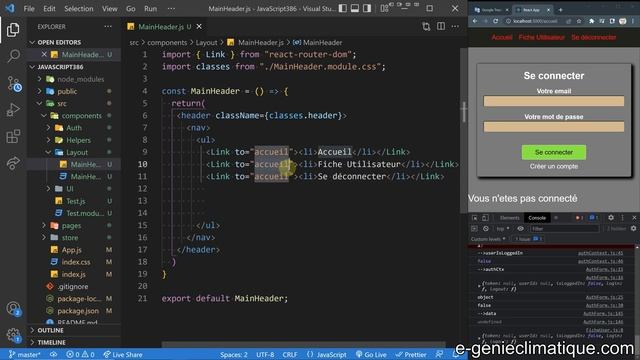The image size is (640, 360).
Task: Open editor More Actions ellipsis
Action: [455, 27]
